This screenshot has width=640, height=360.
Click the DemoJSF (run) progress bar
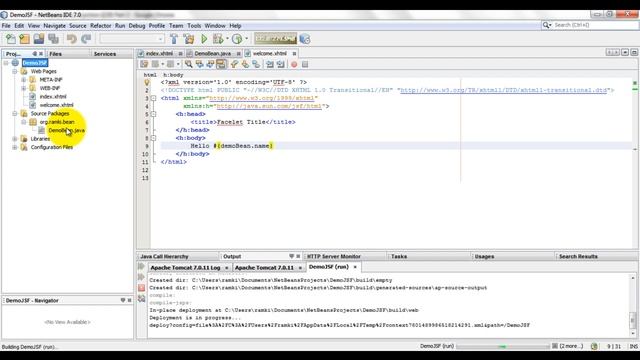tap(503, 347)
